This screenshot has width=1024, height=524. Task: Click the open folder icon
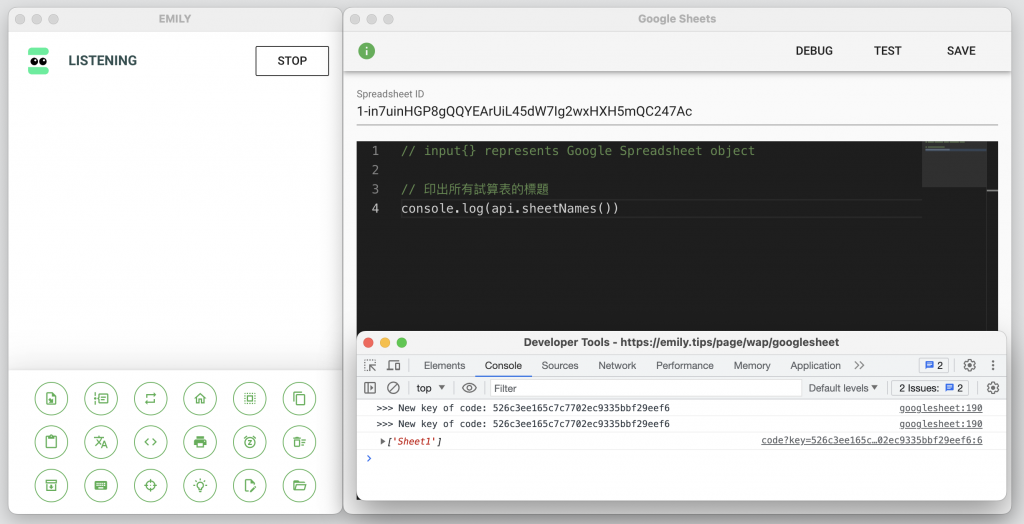click(300, 485)
